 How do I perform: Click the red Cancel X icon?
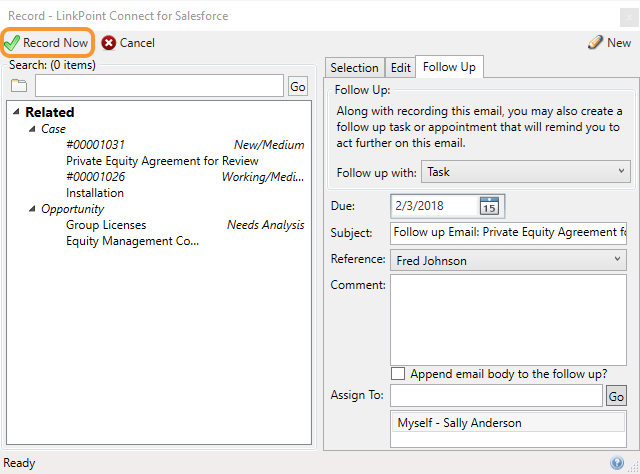[x=109, y=43]
